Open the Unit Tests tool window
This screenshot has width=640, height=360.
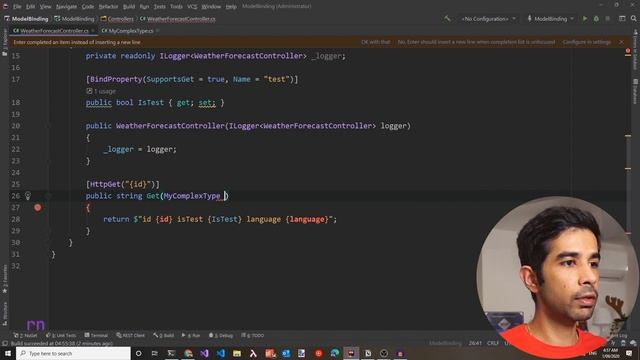(x=61, y=336)
